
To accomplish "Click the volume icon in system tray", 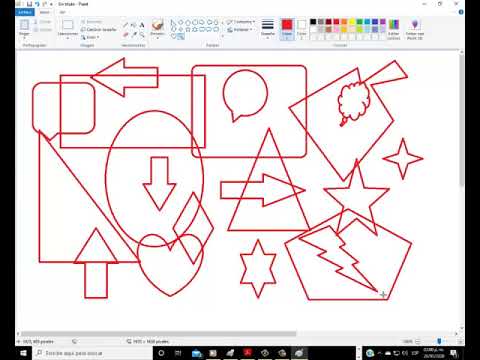I will point(405,353).
